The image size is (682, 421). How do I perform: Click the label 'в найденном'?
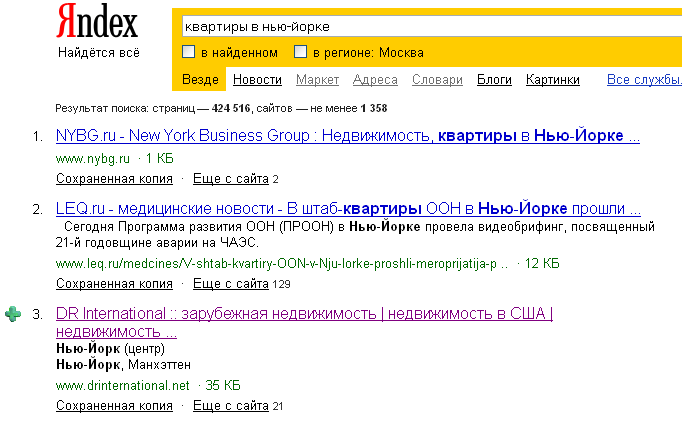coord(239,53)
